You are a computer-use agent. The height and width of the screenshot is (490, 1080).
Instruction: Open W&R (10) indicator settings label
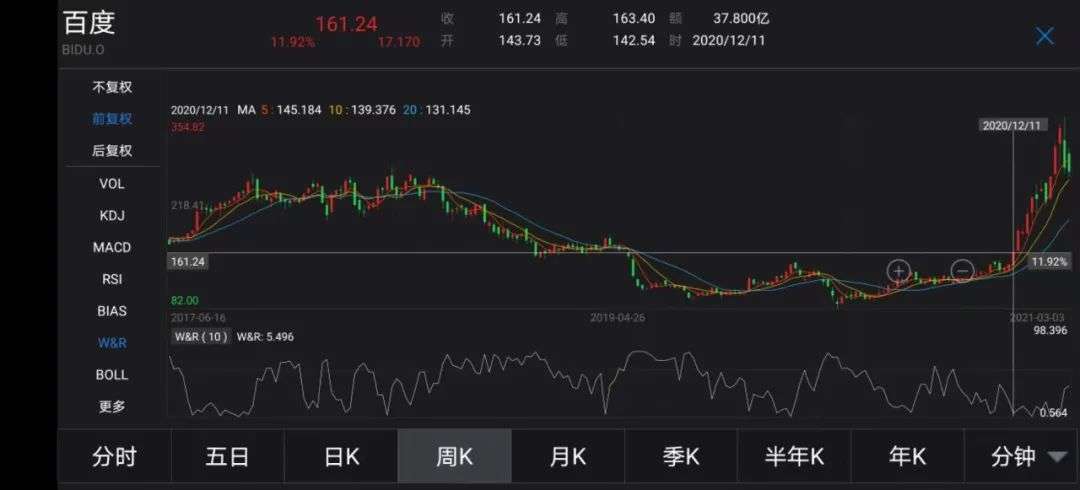click(x=201, y=337)
